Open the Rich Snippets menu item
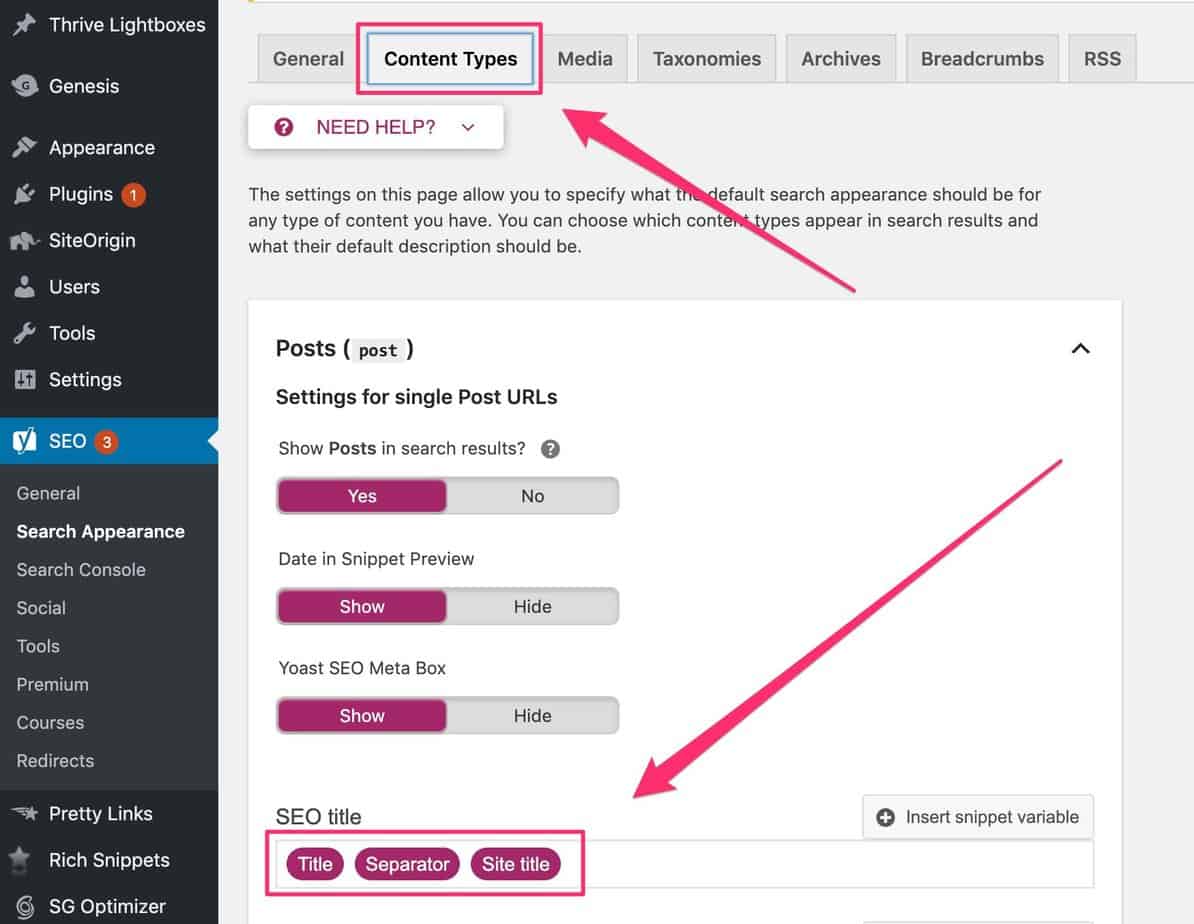 [x=109, y=860]
